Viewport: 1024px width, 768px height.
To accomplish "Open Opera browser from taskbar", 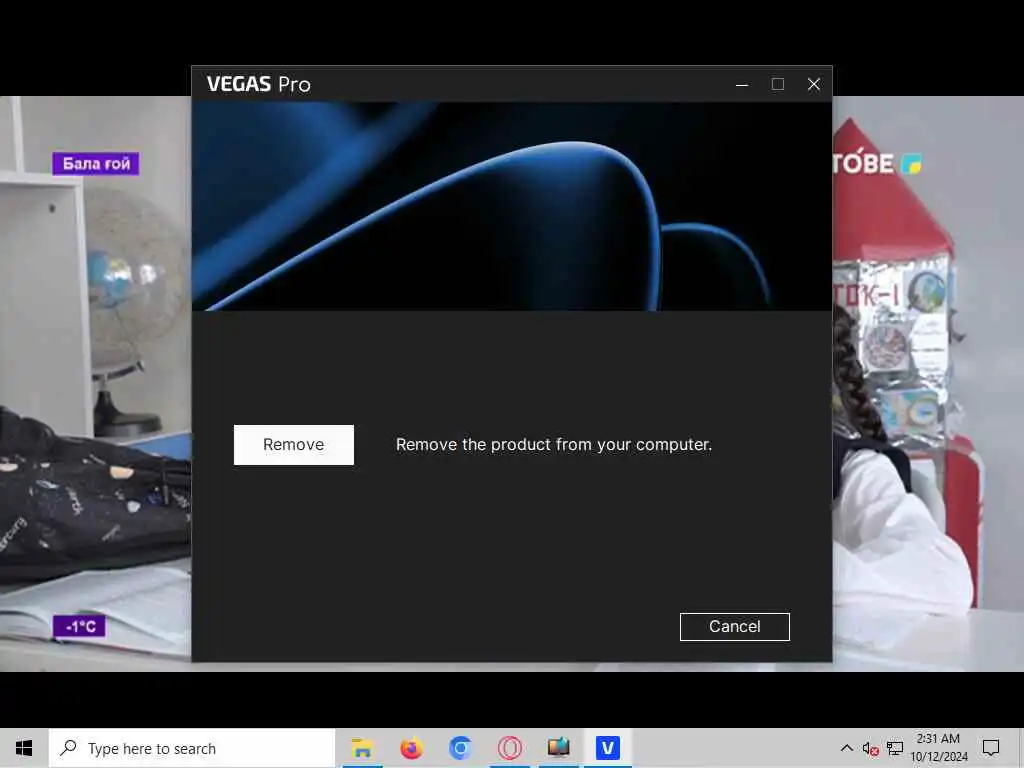I will pyautogui.click(x=509, y=748).
